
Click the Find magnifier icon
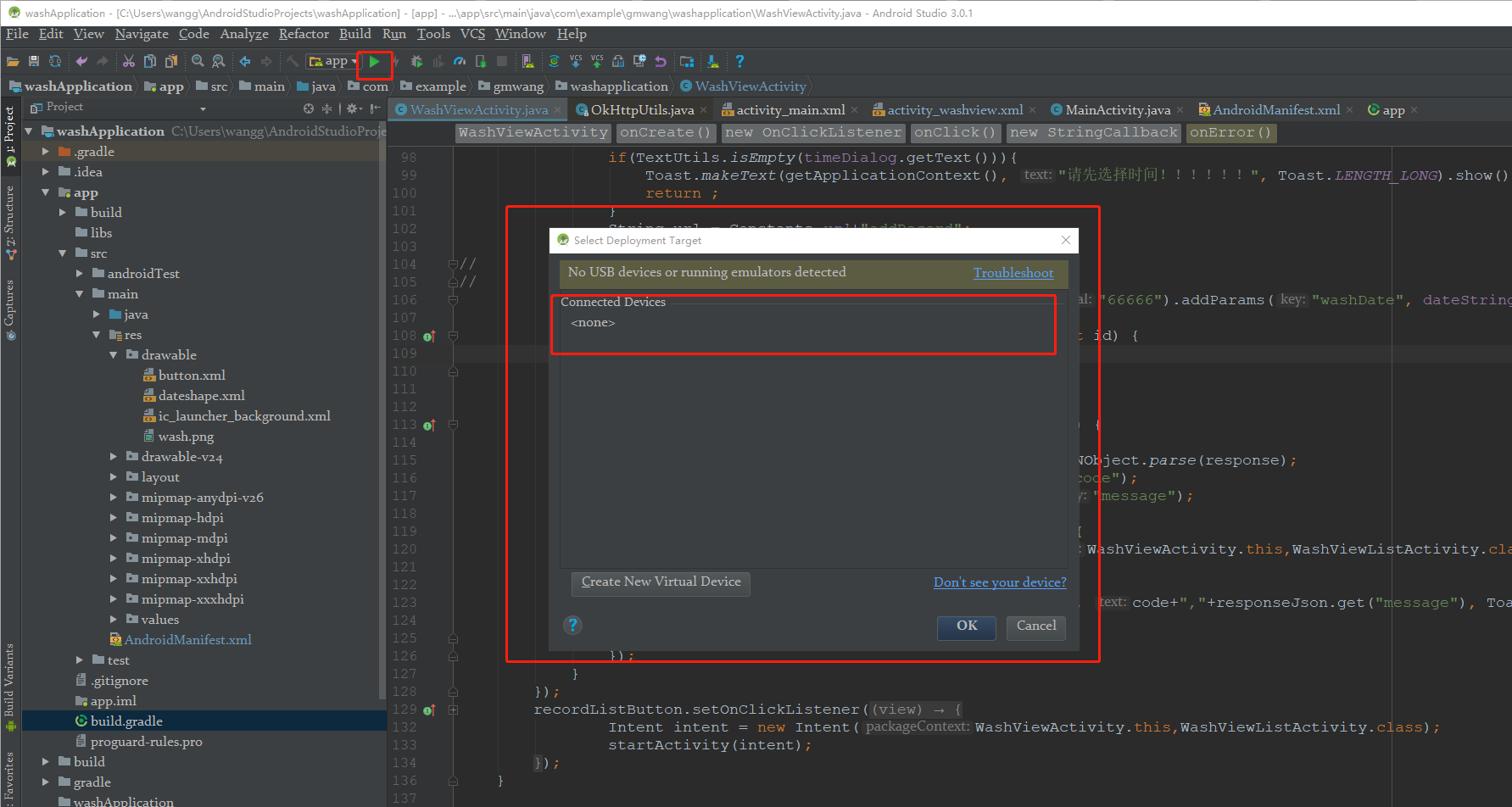pyautogui.click(x=198, y=61)
